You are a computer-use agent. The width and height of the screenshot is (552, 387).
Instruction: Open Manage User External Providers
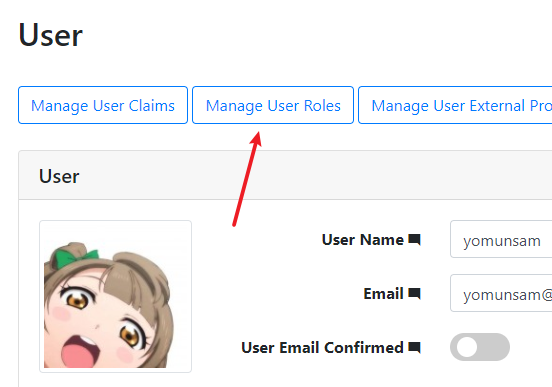pos(455,105)
